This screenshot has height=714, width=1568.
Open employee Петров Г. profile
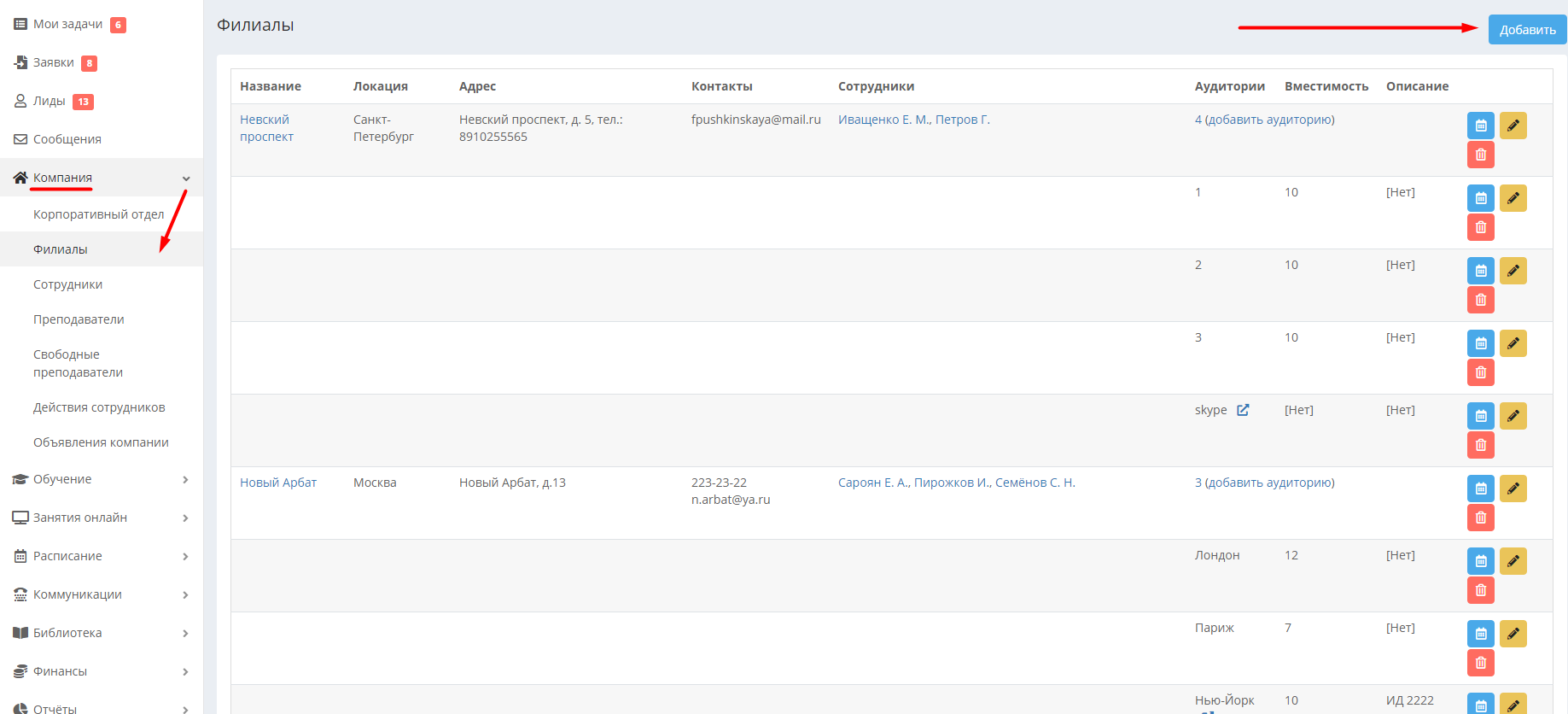963,120
